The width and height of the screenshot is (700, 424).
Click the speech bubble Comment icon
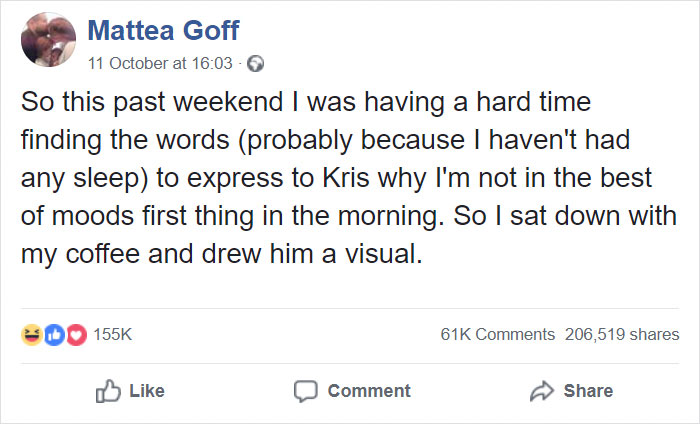306,390
